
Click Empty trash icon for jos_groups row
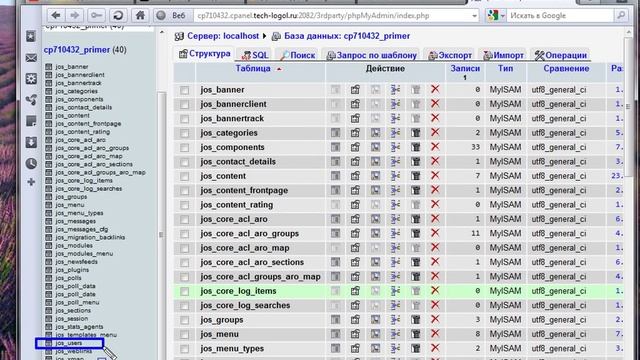click(416, 320)
